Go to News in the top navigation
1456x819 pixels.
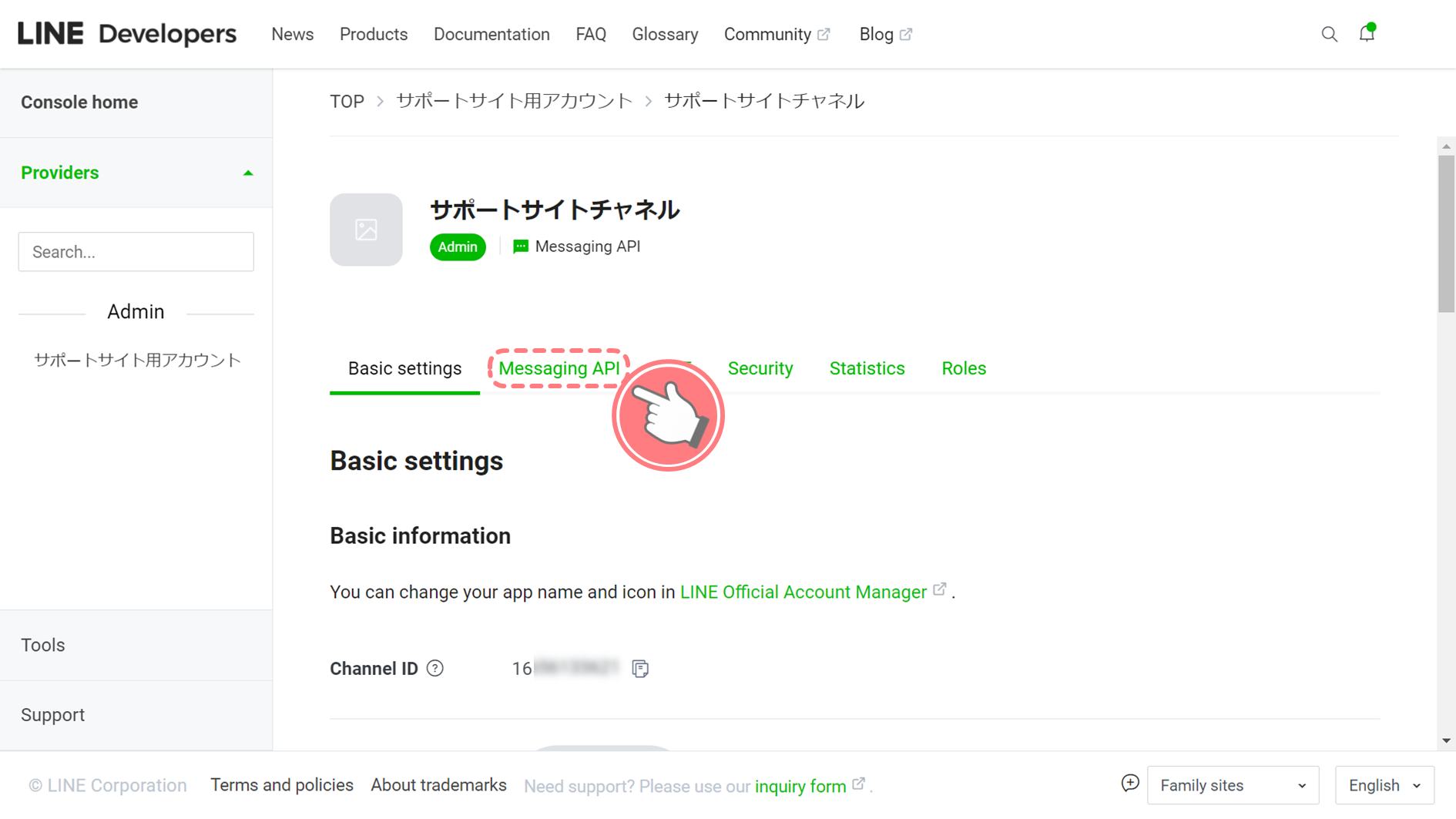pos(292,35)
